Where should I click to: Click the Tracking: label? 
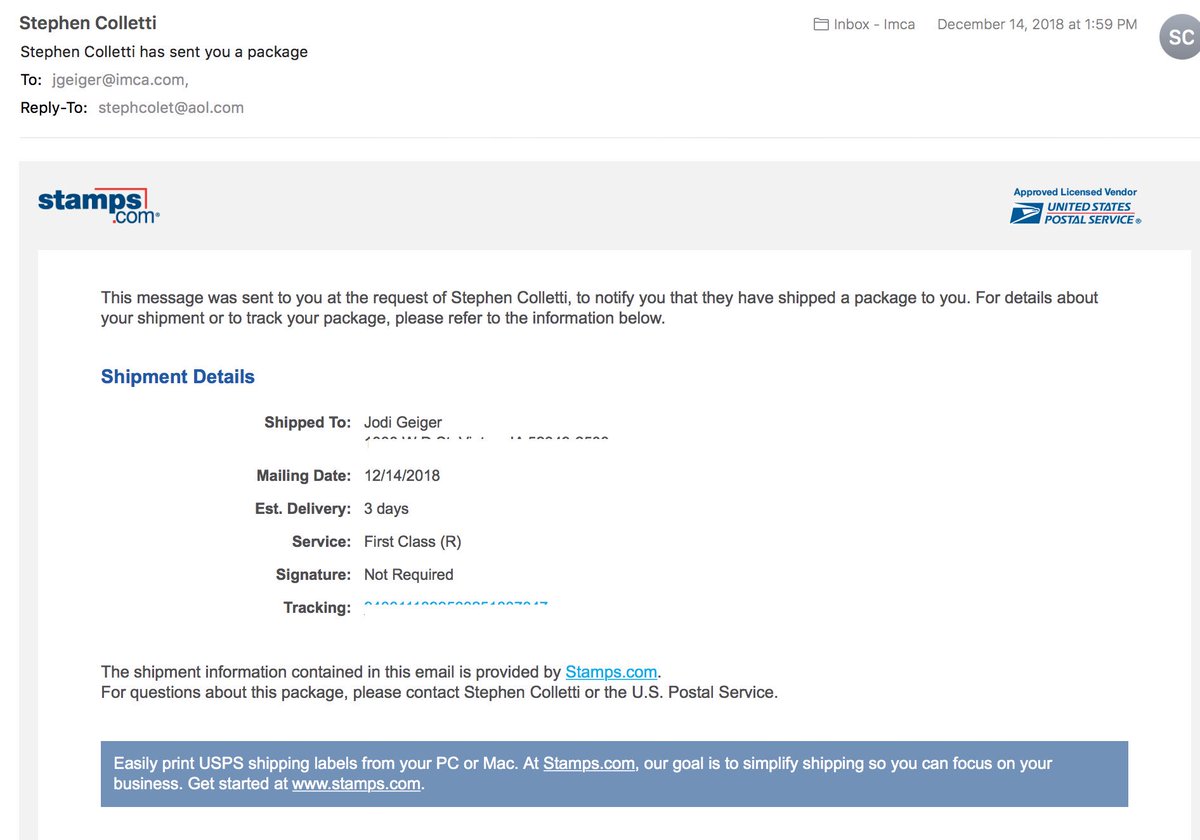coord(317,607)
